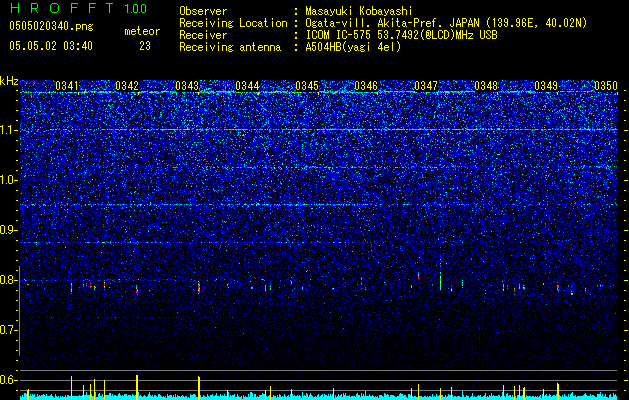Click the date stamp 05.05.02 03:40
Viewport: 629px width, 400px height.
[x=51, y=46]
